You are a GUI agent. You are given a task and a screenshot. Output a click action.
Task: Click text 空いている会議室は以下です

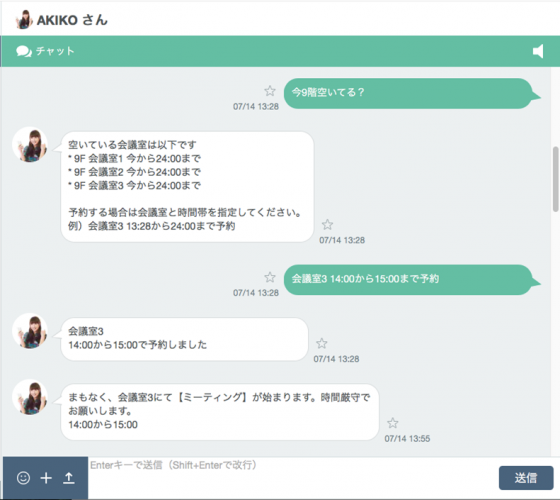[x=132, y=145]
